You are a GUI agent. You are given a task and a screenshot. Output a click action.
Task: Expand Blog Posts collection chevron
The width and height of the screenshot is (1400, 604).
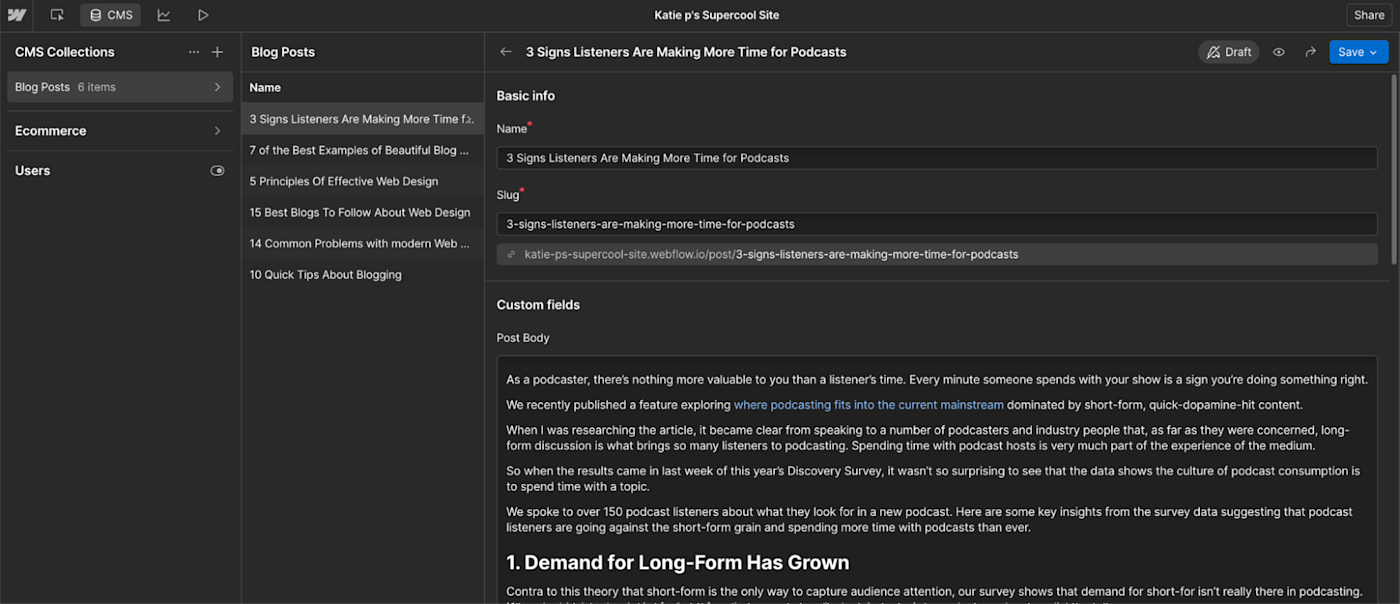tap(218, 87)
